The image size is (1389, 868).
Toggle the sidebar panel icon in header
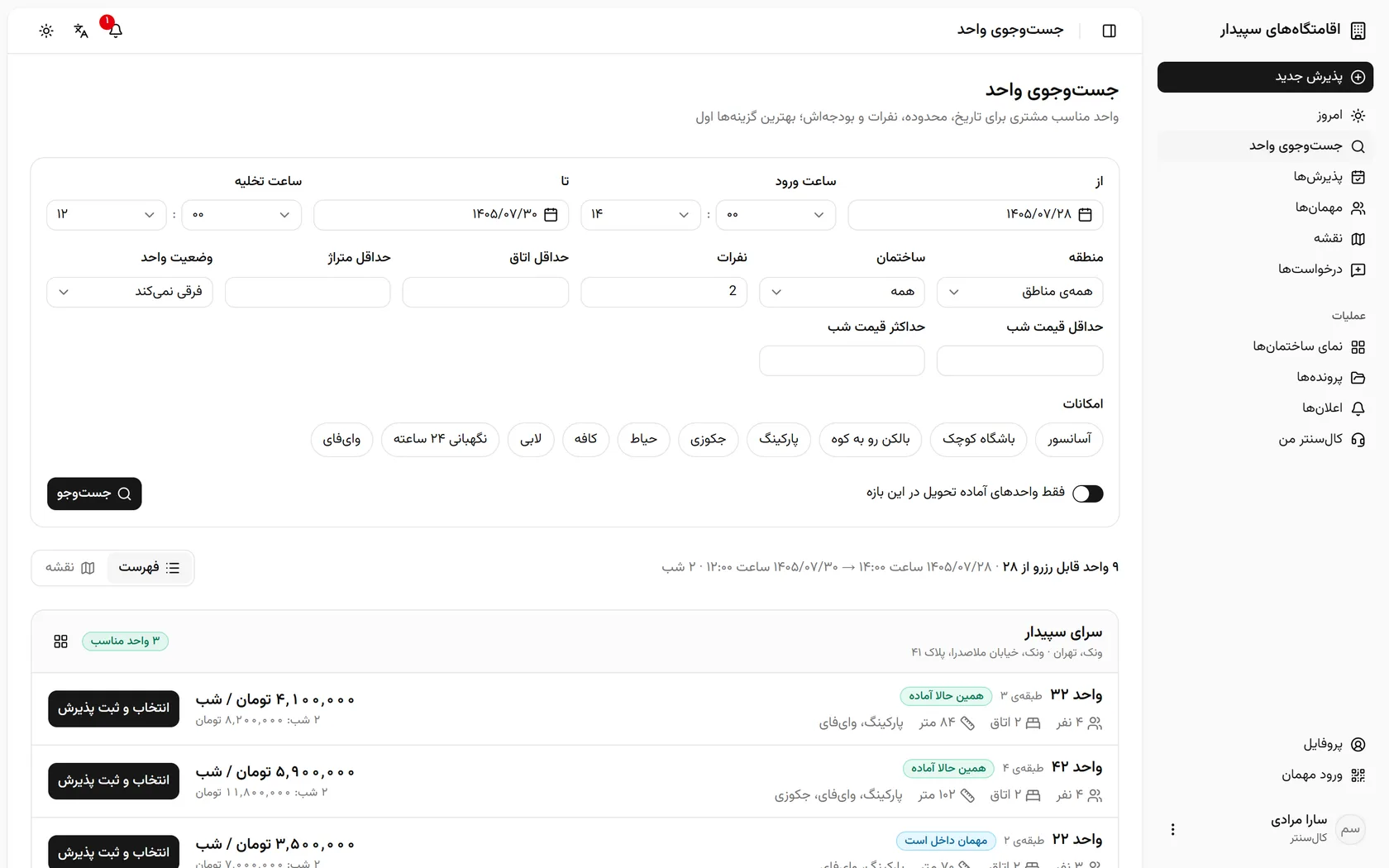coord(1109,31)
